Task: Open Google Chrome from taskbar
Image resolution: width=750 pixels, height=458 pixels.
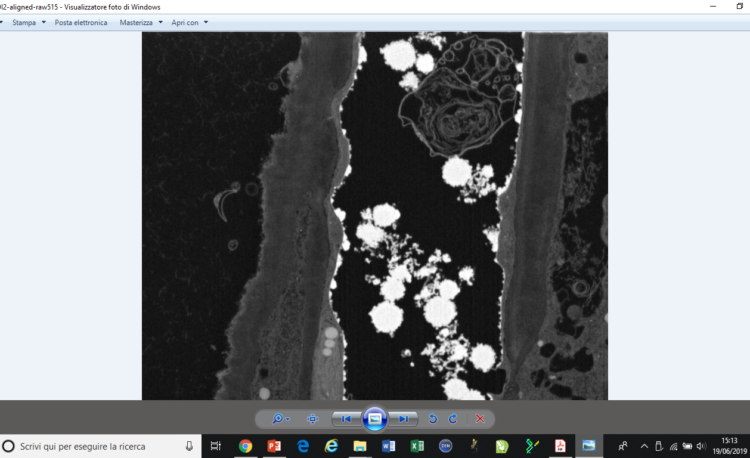Action: 245,446
